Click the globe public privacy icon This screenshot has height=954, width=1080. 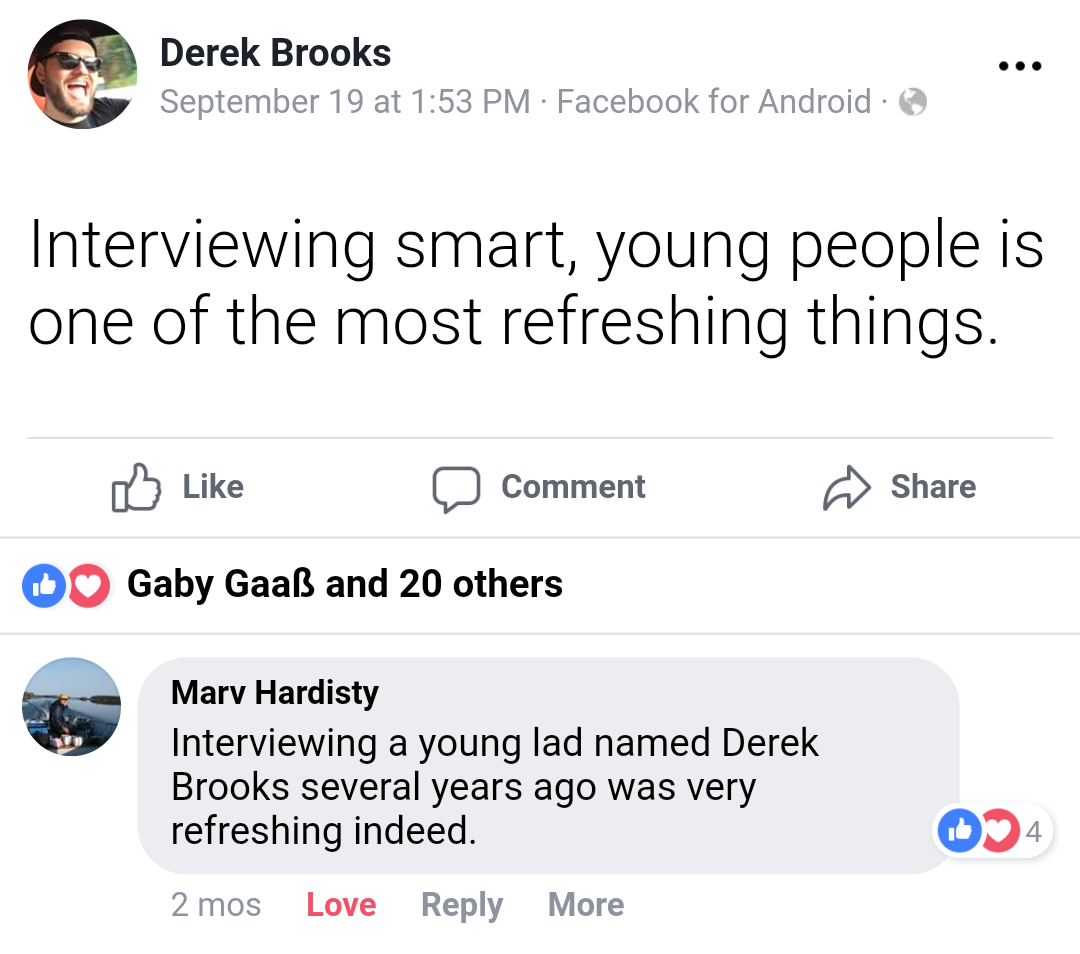[x=912, y=102]
